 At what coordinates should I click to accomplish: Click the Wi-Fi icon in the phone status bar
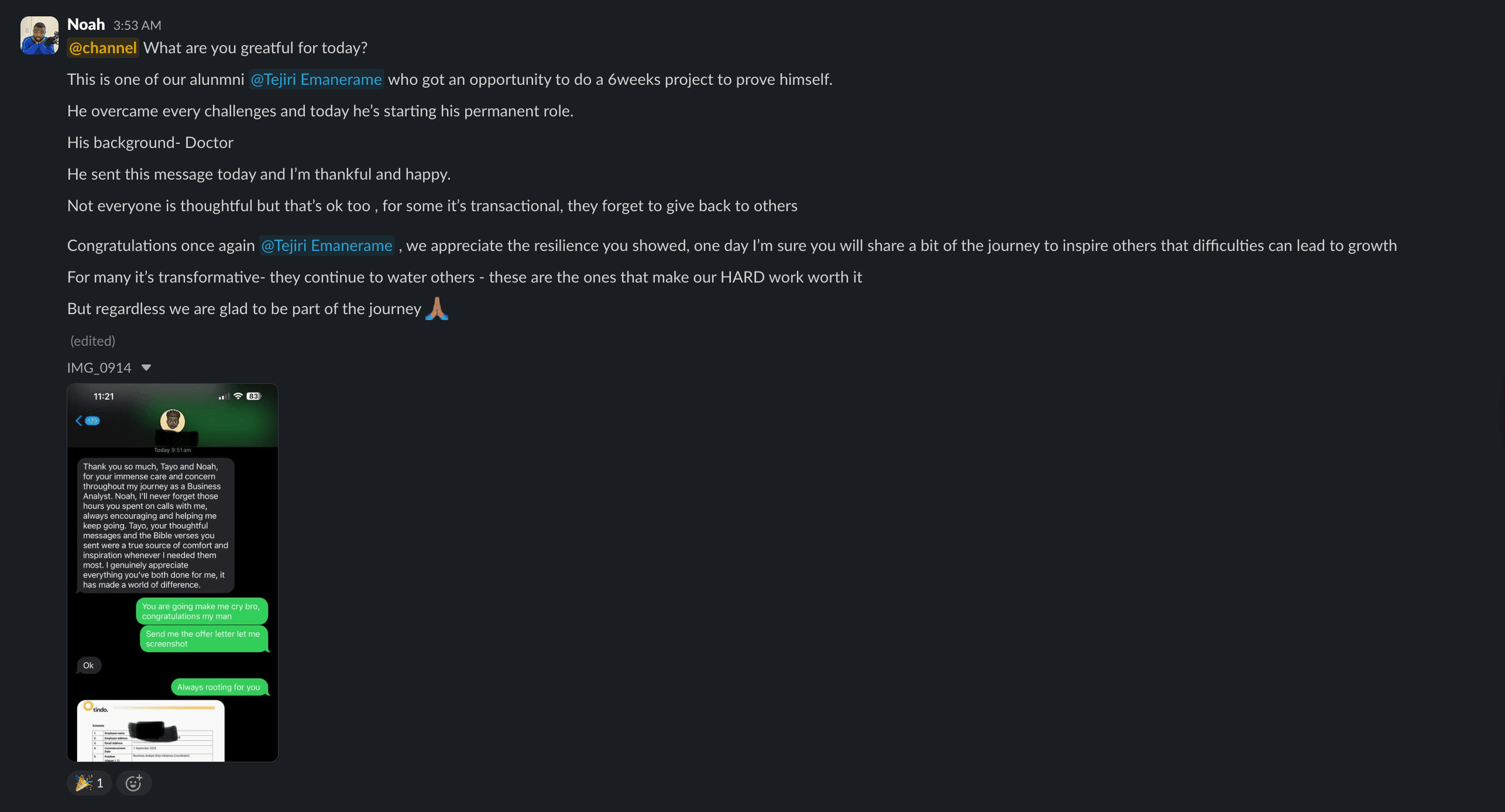(238, 396)
